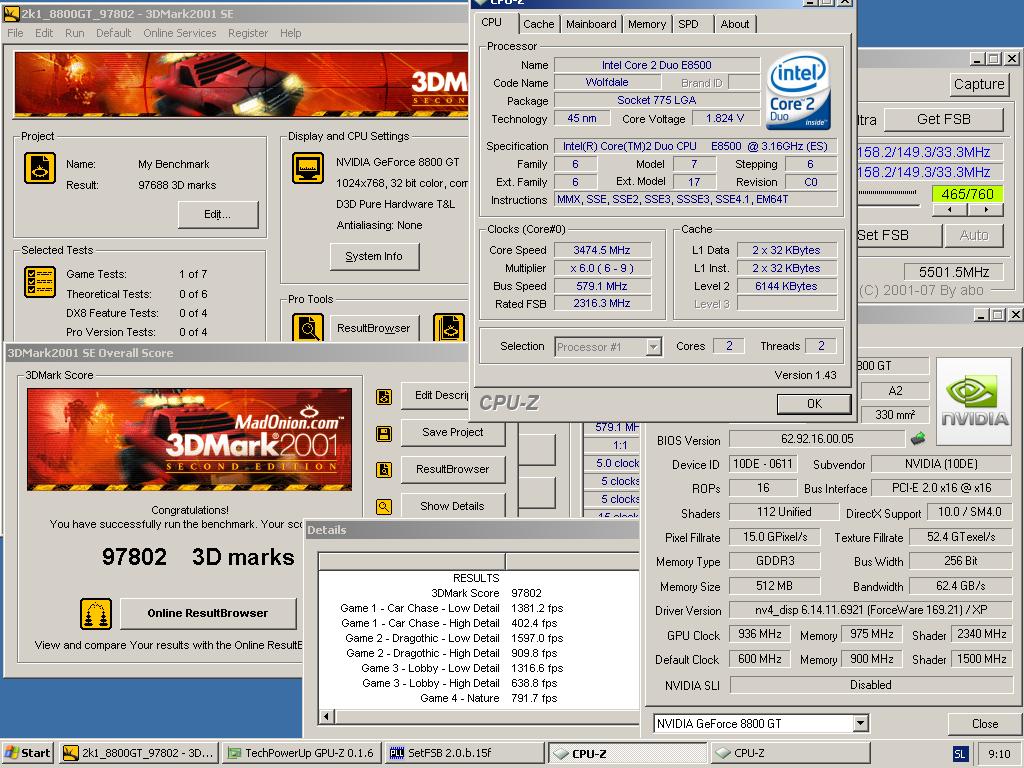Click the right arrow stepper under 465/760

[985, 210]
